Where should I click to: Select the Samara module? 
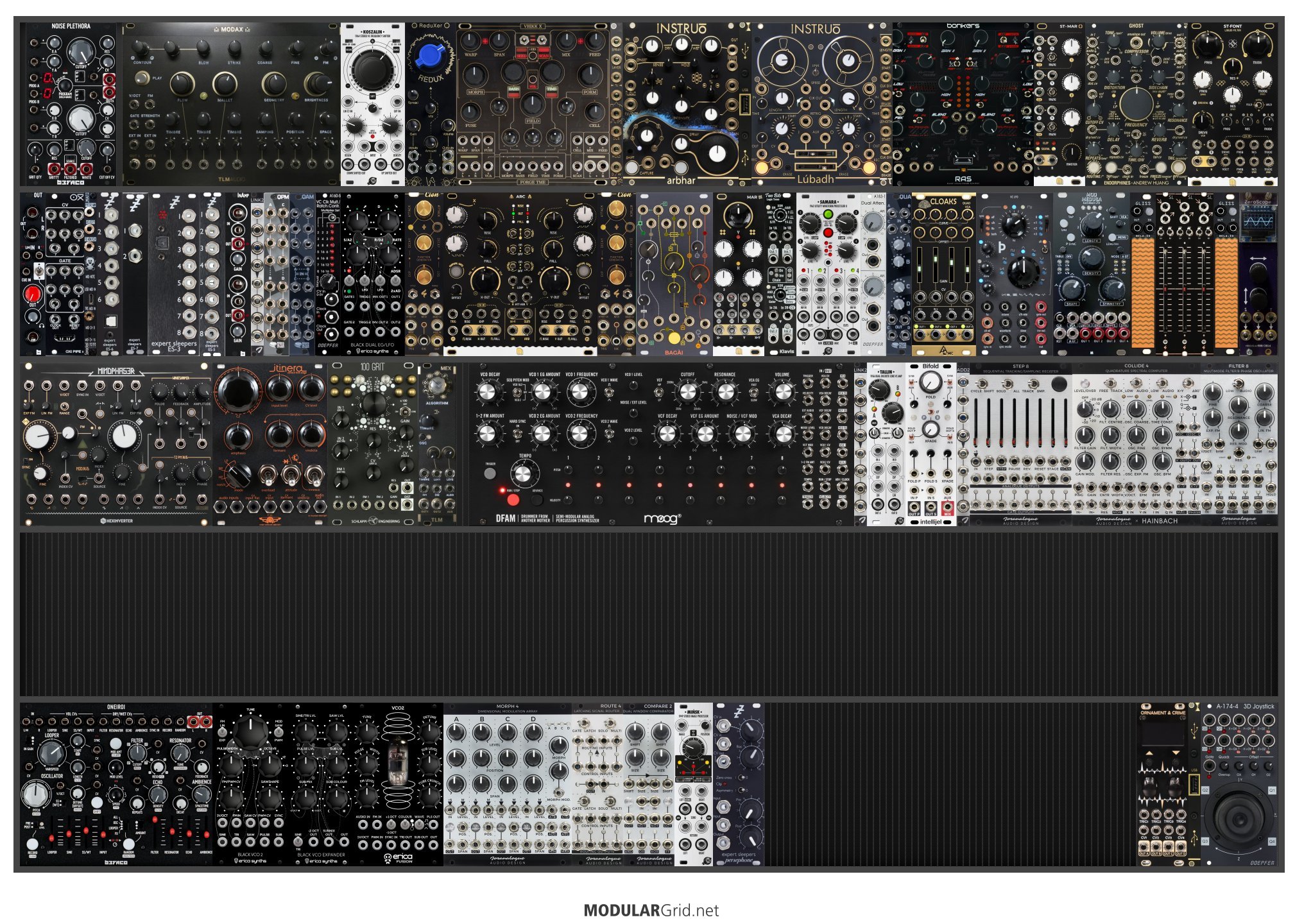pyautogui.click(x=828, y=274)
